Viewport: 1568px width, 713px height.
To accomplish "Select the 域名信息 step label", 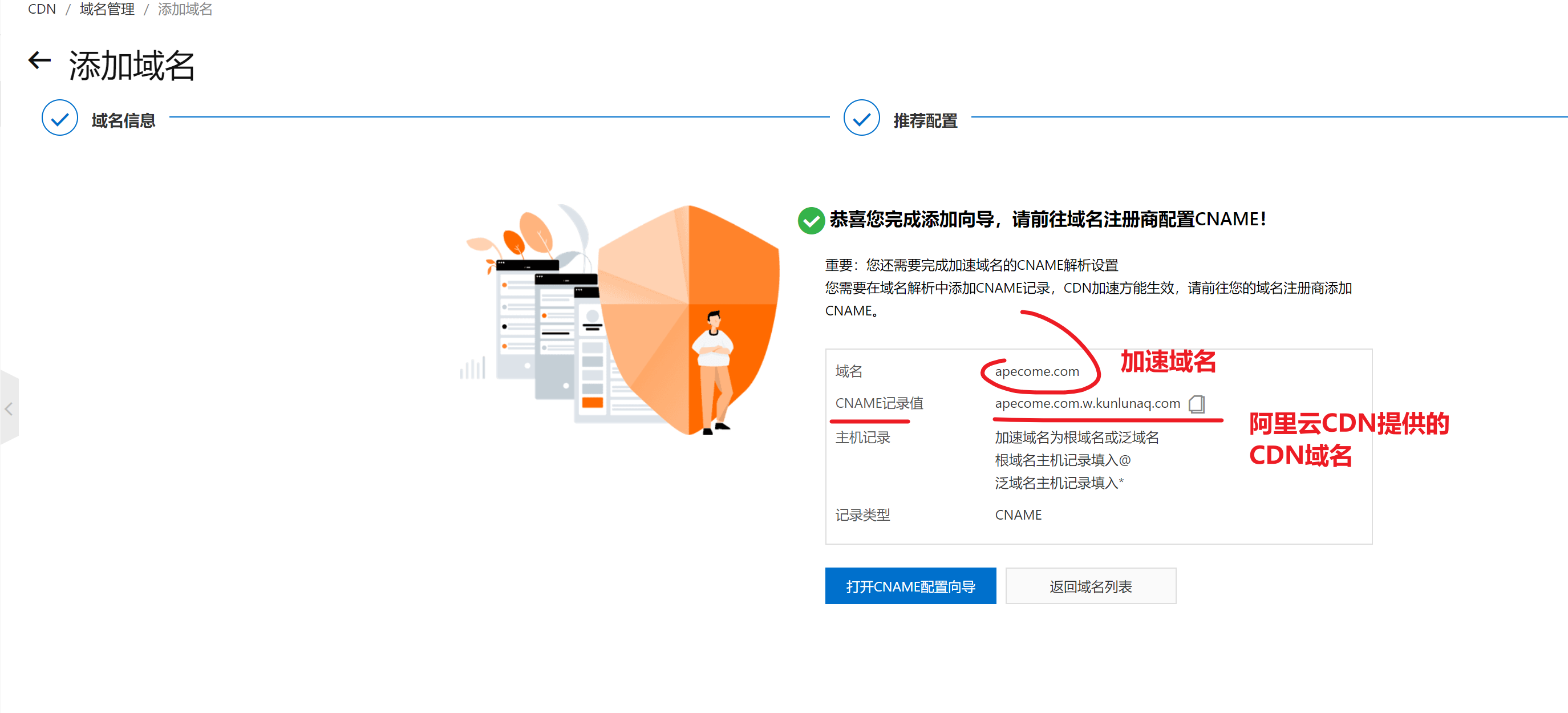I will pos(124,120).
